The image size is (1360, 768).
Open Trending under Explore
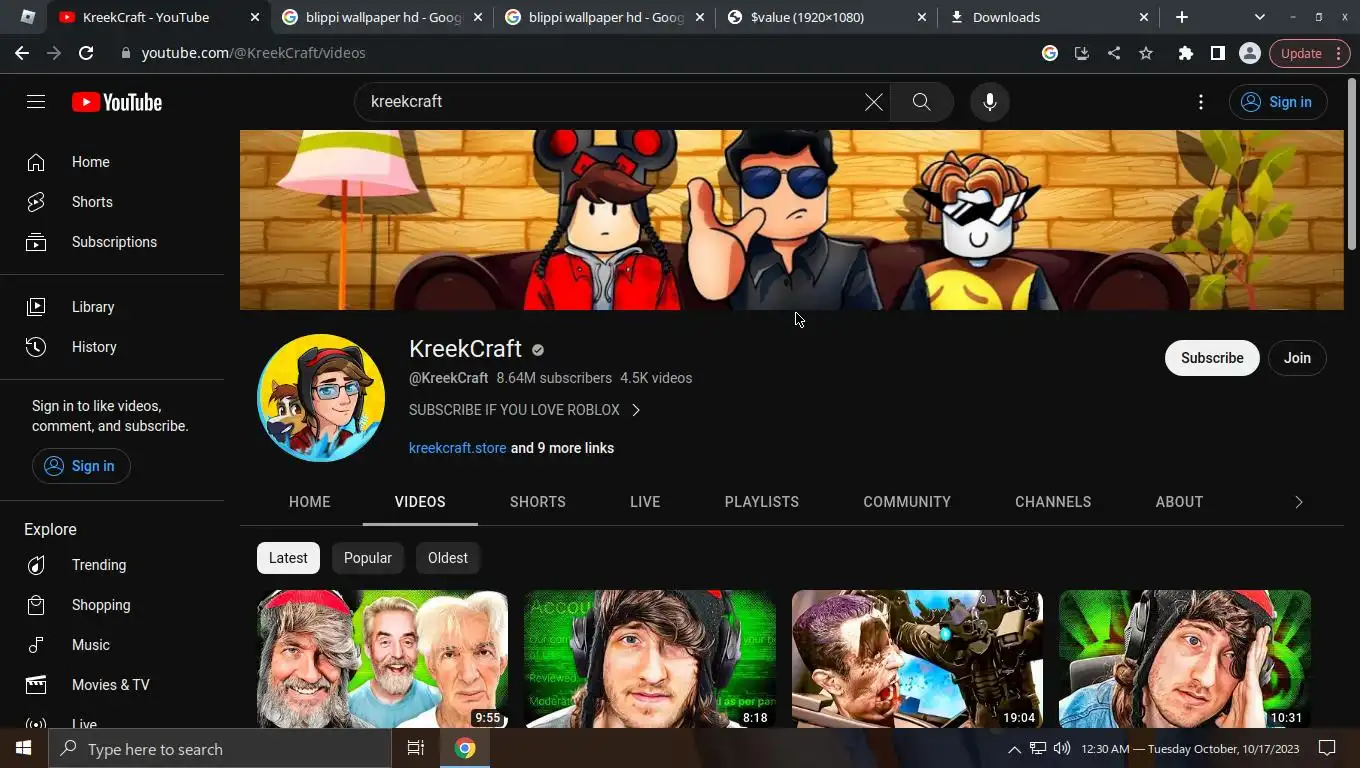pos(112,565)
